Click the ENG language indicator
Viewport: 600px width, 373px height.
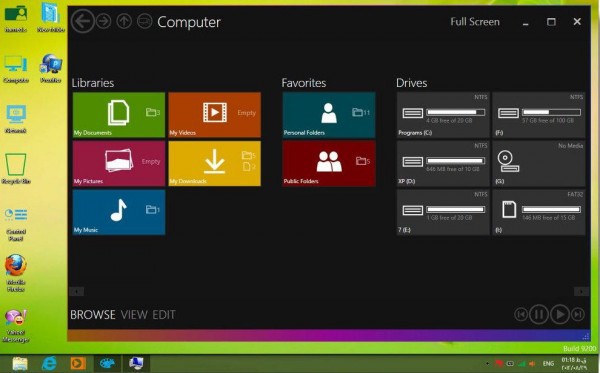coord(548,364)
